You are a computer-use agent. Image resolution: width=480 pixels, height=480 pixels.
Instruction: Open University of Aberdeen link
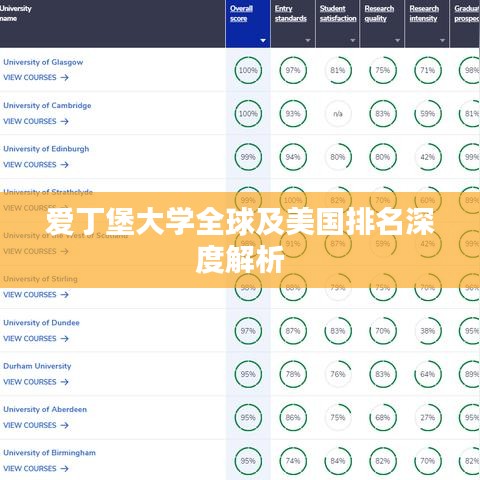click(x=45, y=410)
